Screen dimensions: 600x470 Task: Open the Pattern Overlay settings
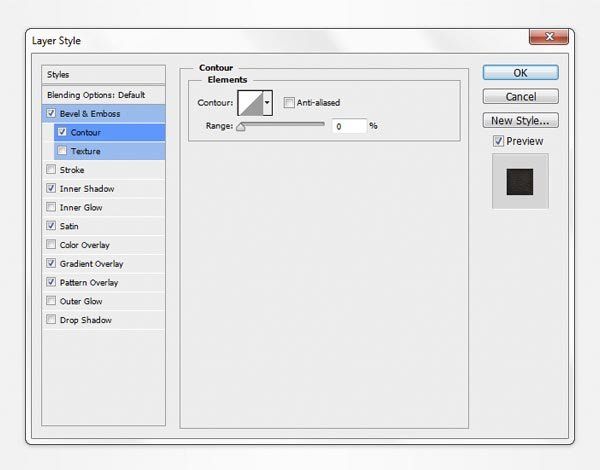(x=103, y=282)
